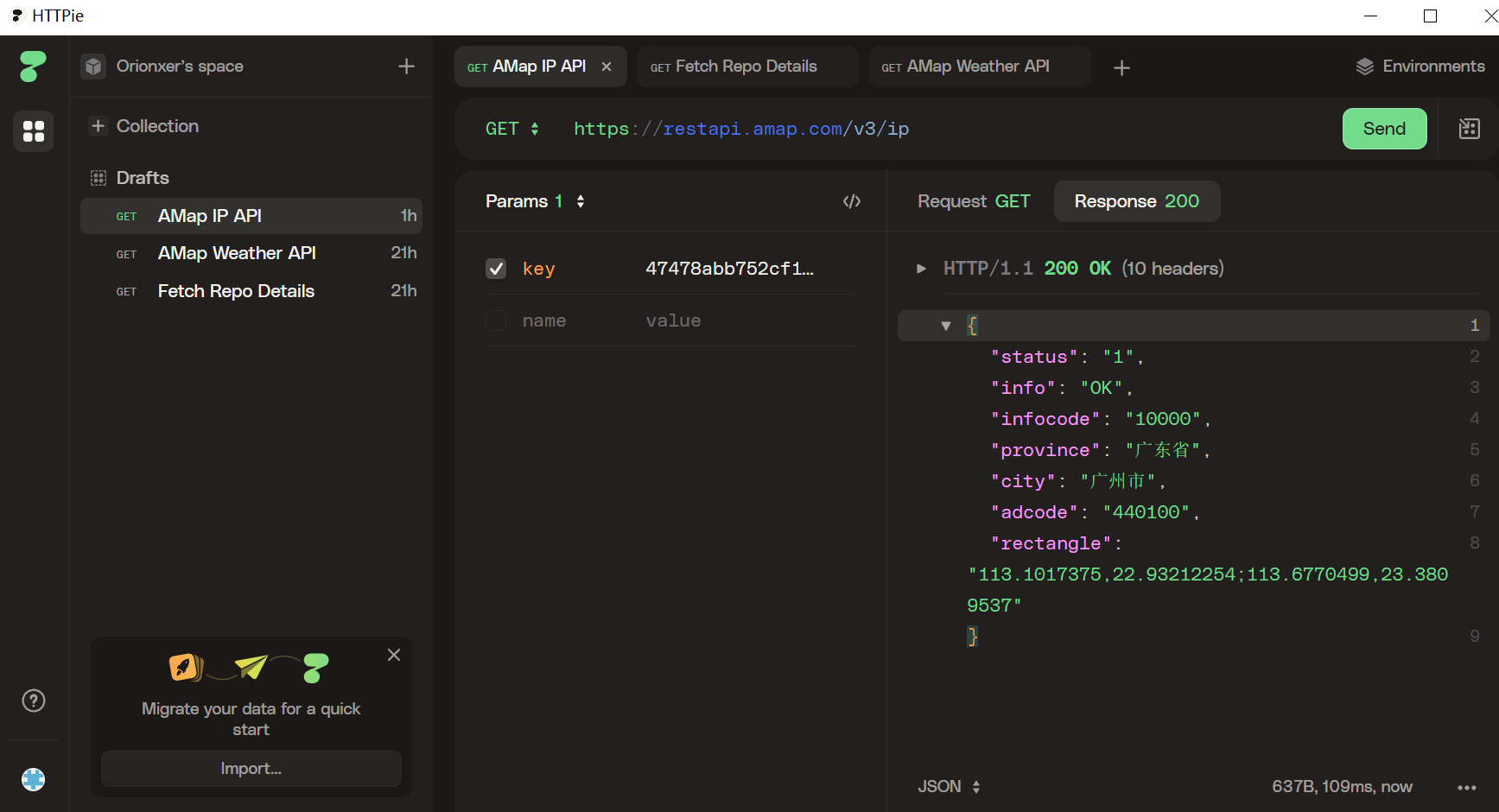The image size is (1499, 812).
Task: Switch to AMap Weather API tab
Action: 979,67
